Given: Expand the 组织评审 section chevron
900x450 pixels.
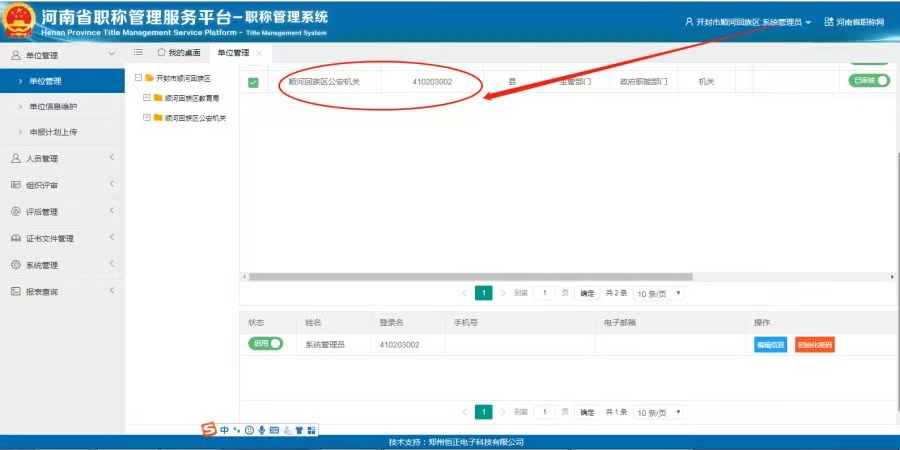Looking at the screenshot, I should [112, 184].
